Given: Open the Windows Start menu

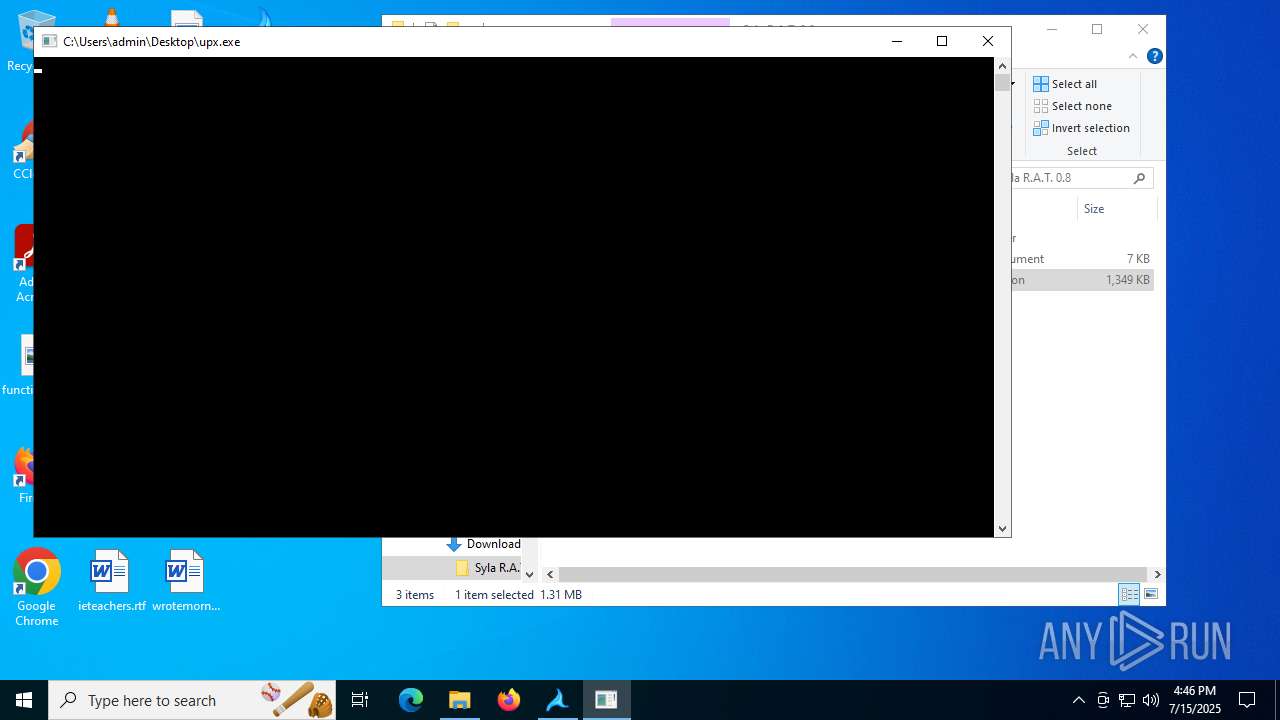Looking at the screenshot, I should 24,700.
